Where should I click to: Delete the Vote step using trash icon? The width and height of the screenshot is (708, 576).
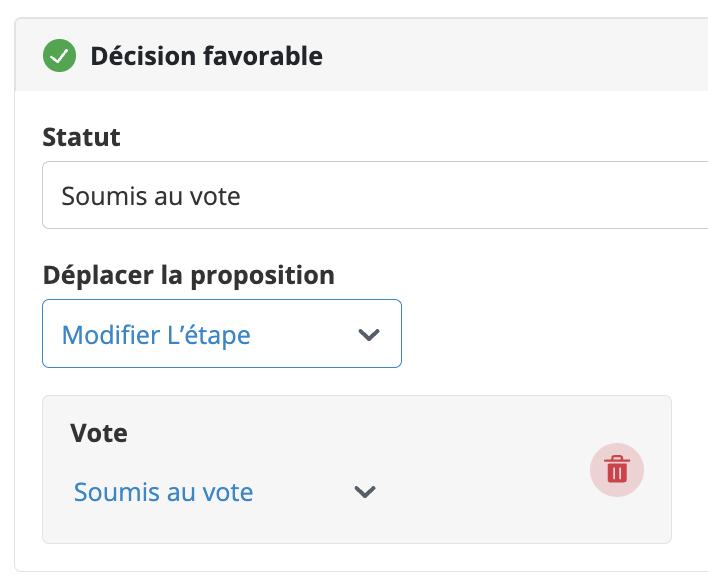pyautogui.click(x=617, y=470)
